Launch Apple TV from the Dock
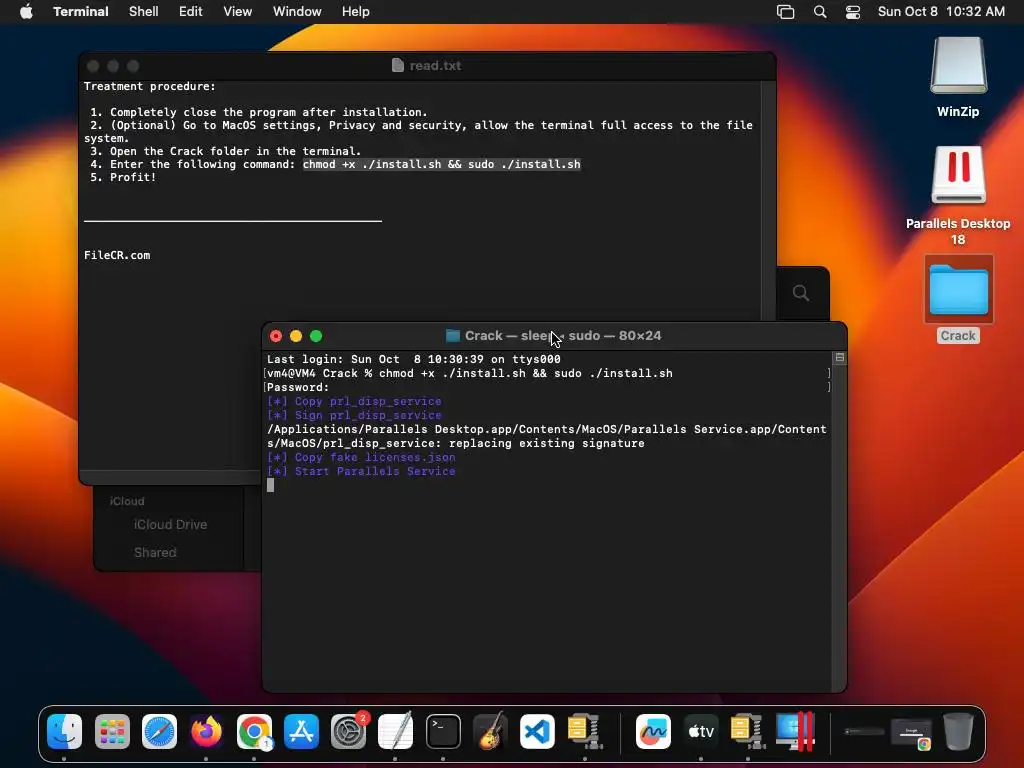 (701, 731)
